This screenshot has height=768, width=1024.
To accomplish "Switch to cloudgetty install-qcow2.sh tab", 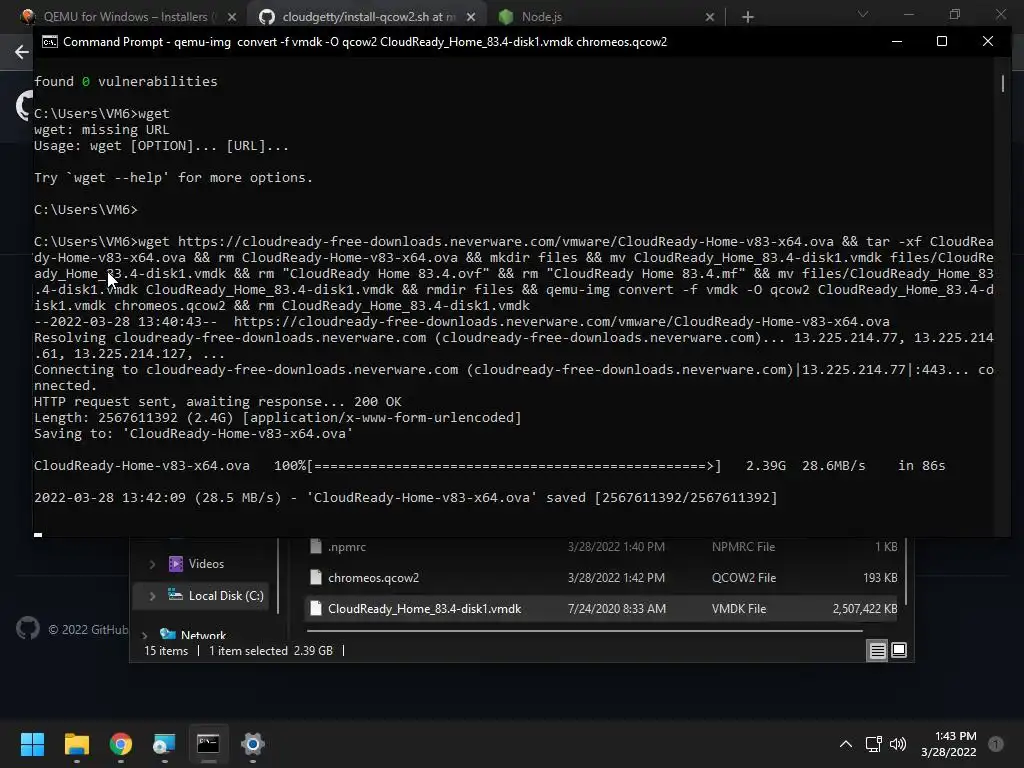I will pyautogui.click(x=368, y=16).
